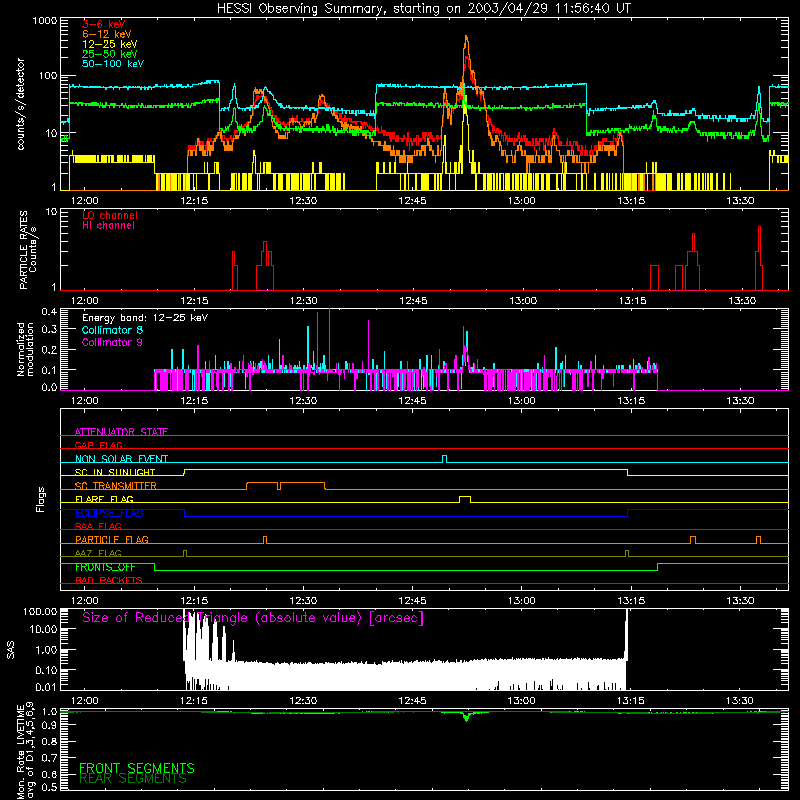Click the 13:00 tick label under flags panel
Viewport: 800px width, 800px height.
pyautogui.click(x=521, y=600)
